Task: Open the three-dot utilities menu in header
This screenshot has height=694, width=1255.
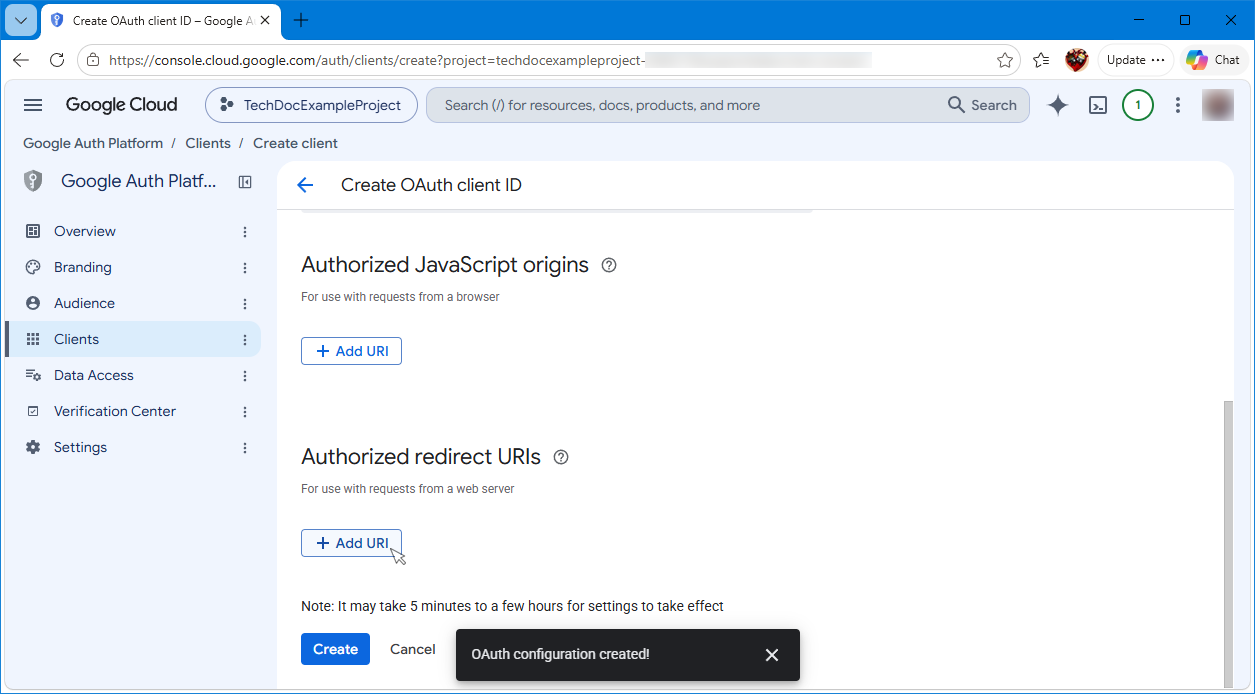Action: (1178, 105)
